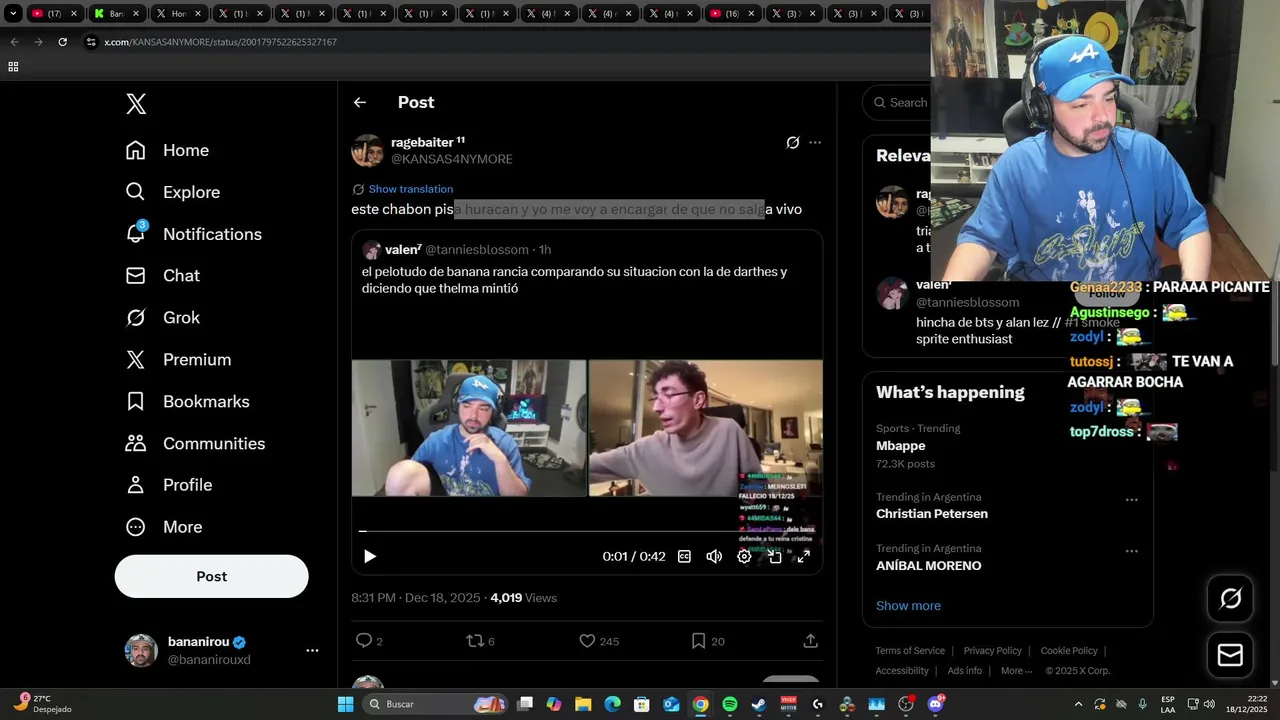1280x720 pixels.
Task: Show hidden system tray icons
Action: tap(1078, 704)
